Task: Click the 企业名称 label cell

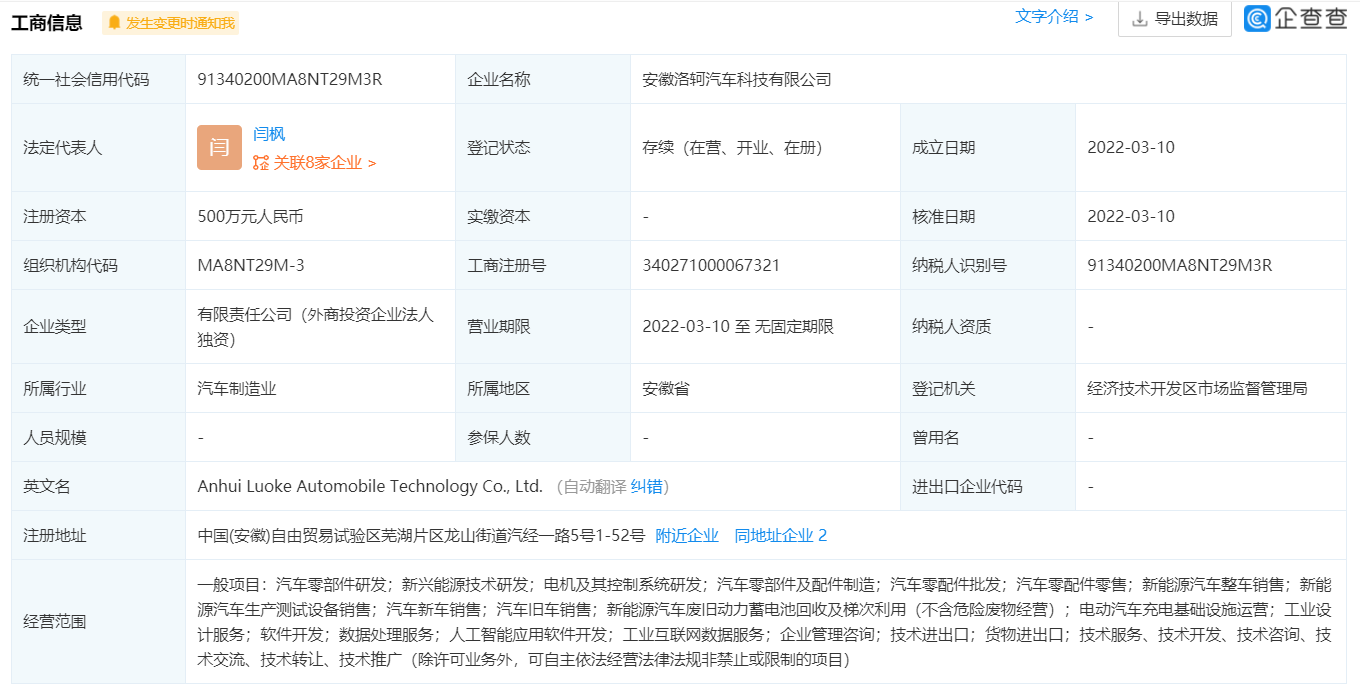Action: [x=542, y=79]
